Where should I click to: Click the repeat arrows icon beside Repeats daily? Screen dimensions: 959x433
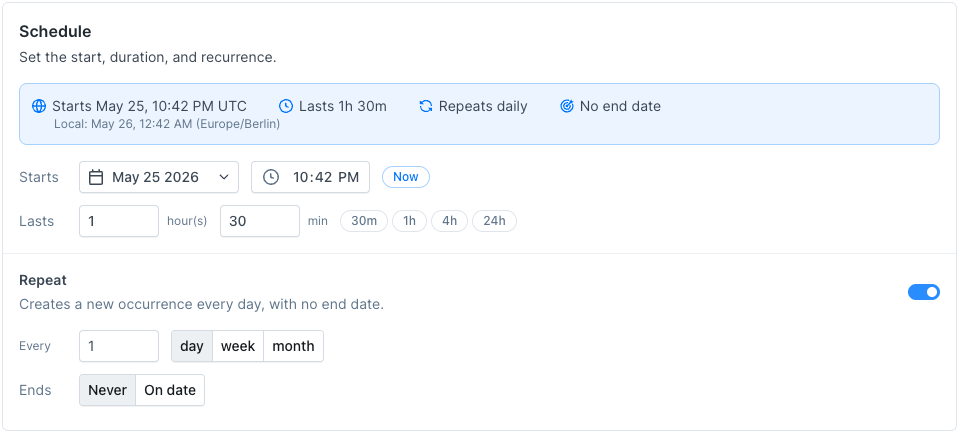[x=426, y=106]
